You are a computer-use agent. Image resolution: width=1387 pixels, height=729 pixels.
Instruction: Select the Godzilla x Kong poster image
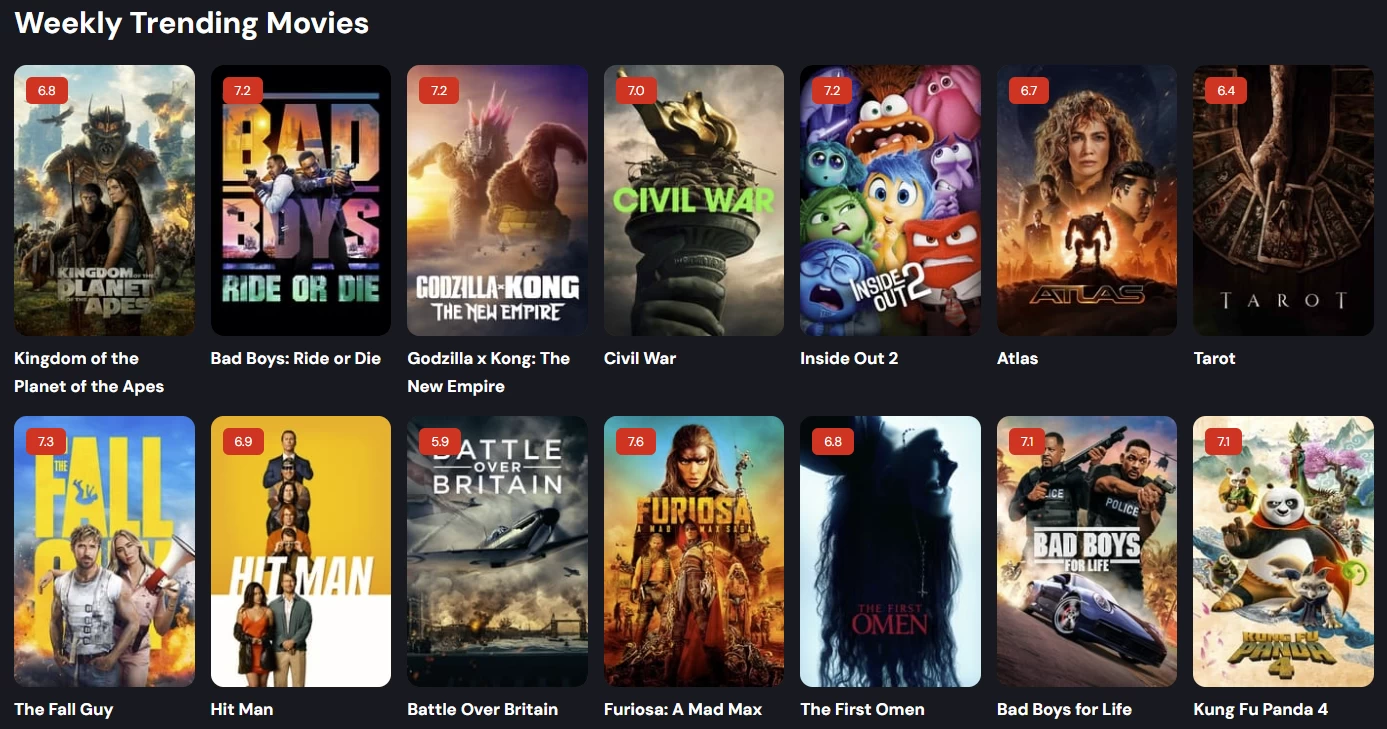497,200
